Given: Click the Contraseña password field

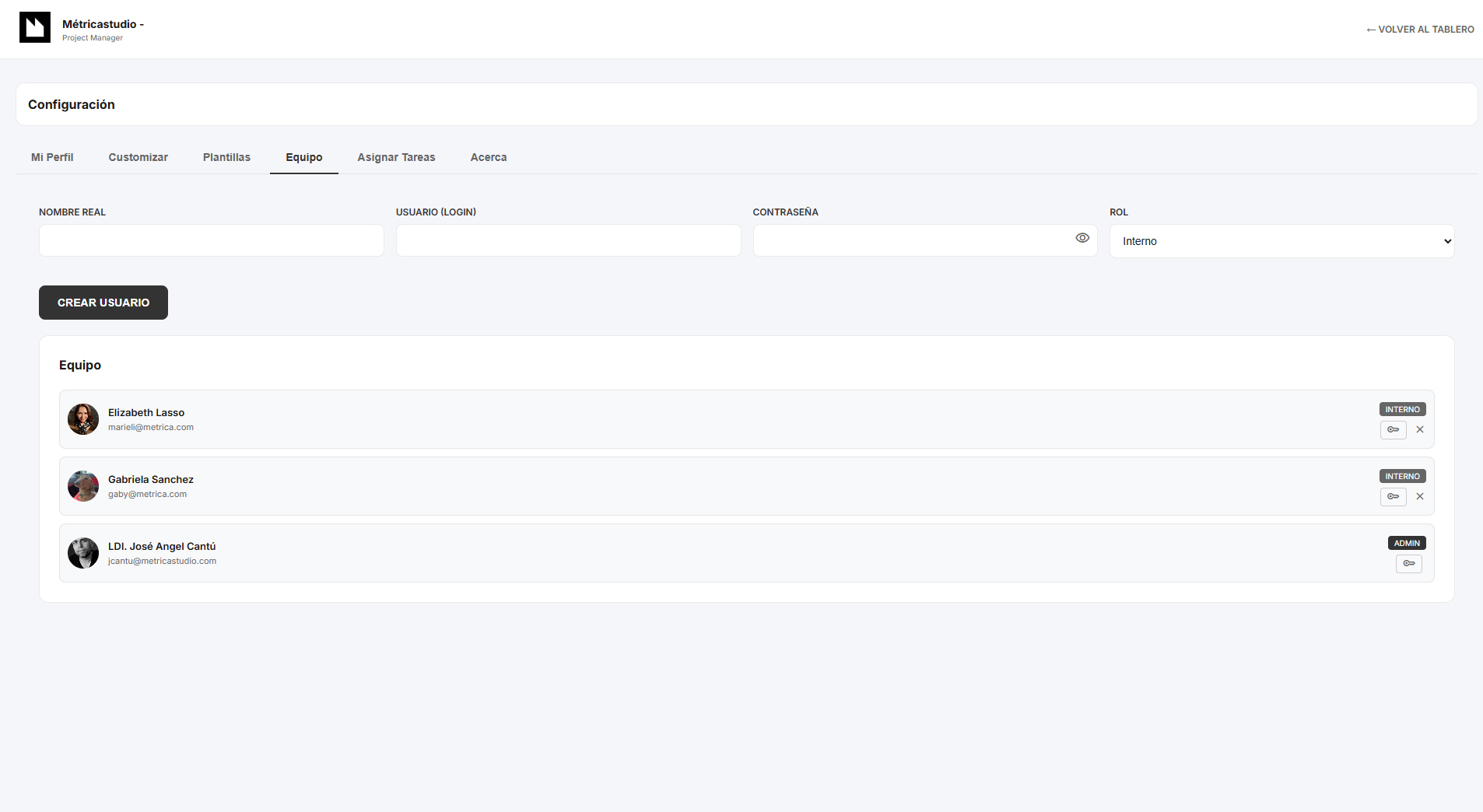Looking at the screenshot, I should (x=910, y=240).
